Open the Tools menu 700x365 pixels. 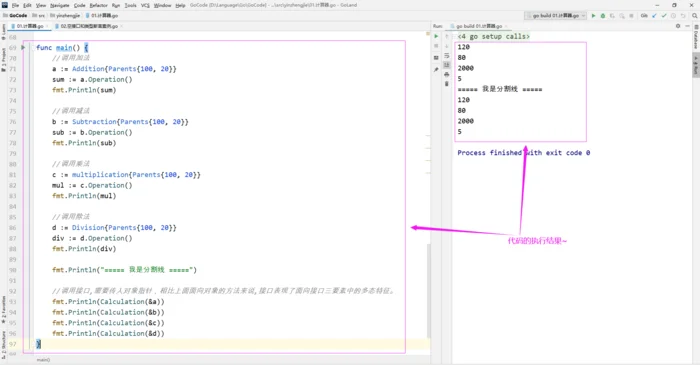pyautogui.click(x=130, y=5)
